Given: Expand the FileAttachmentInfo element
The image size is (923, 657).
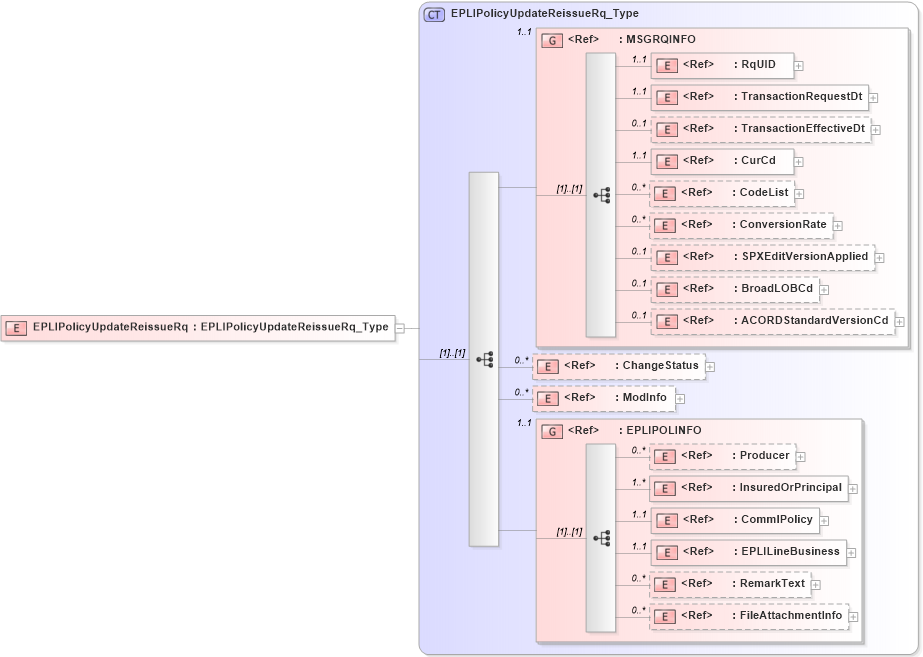Looking at the screenshot, I should click(x=855, y=616).
